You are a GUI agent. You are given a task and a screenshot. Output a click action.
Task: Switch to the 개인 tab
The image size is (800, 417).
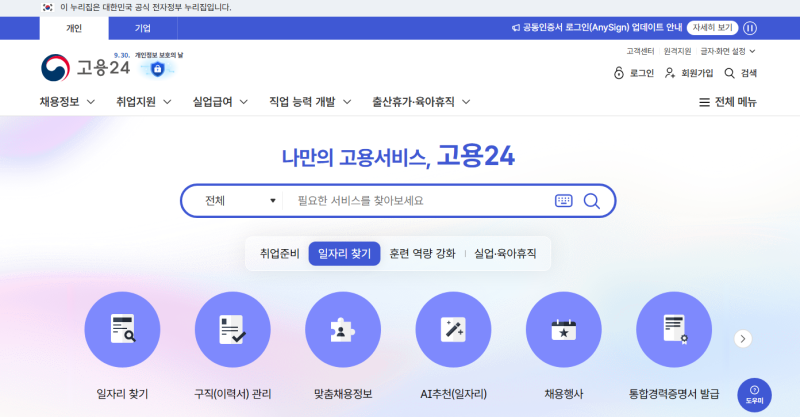point(74,29)
